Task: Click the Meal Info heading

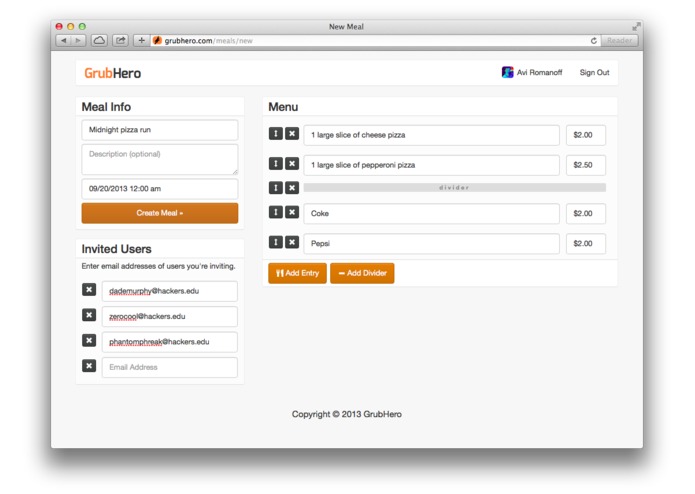Action: [106, 107]
